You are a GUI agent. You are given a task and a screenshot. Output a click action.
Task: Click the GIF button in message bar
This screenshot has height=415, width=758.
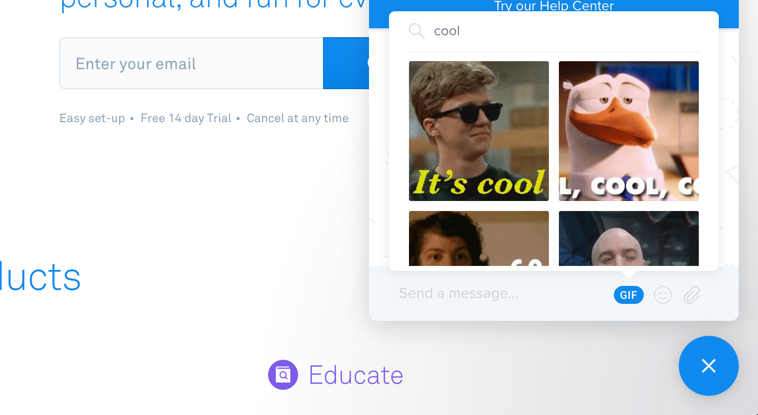pos(628,295)
